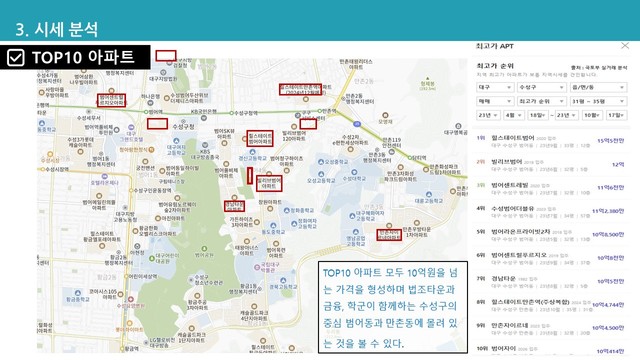Open the 매매 transaction type dropdown
This screenshot has height=360, width=640.
point(495,101)
